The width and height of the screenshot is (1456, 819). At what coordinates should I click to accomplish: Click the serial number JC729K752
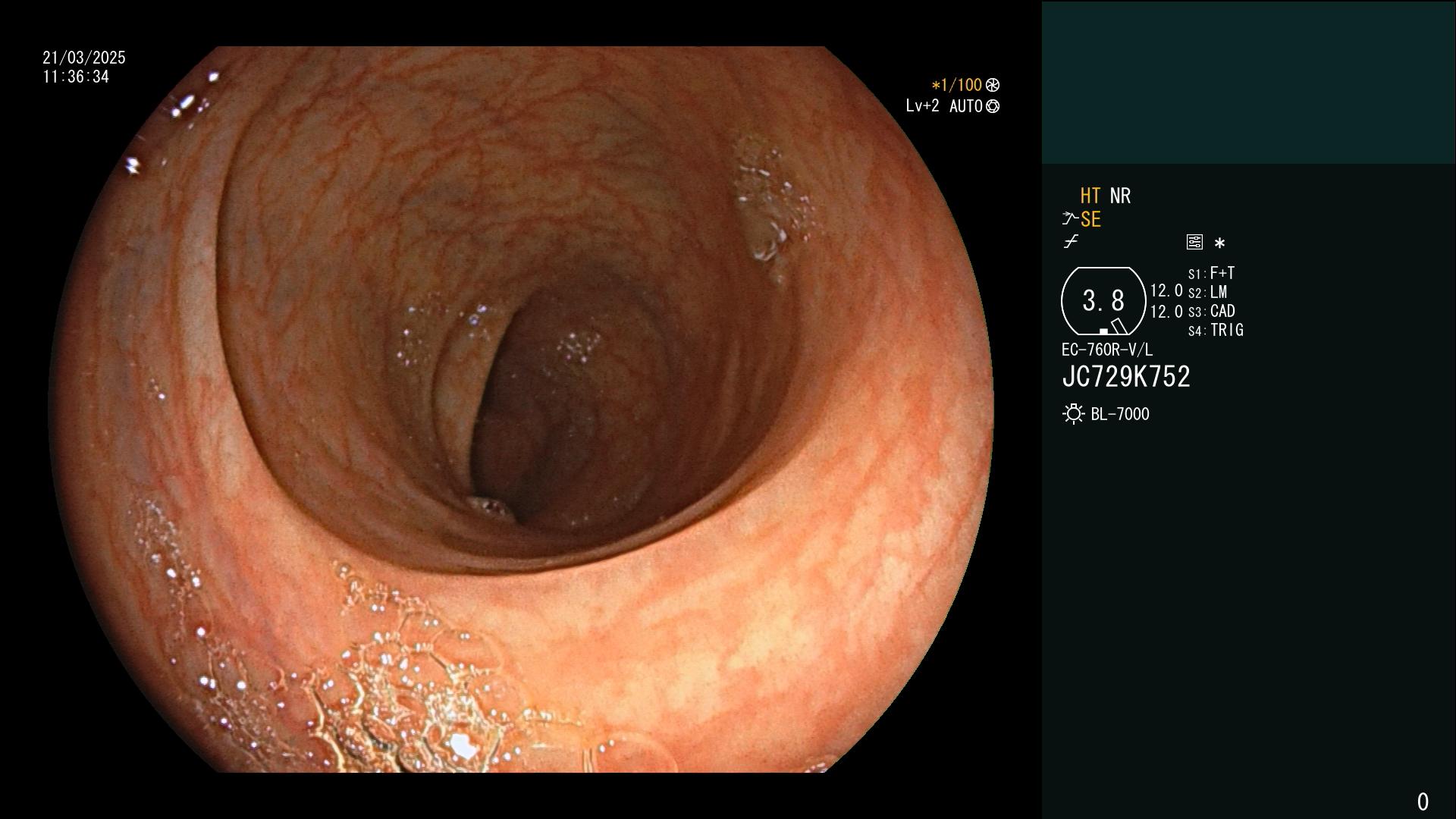click(1126, 377)
